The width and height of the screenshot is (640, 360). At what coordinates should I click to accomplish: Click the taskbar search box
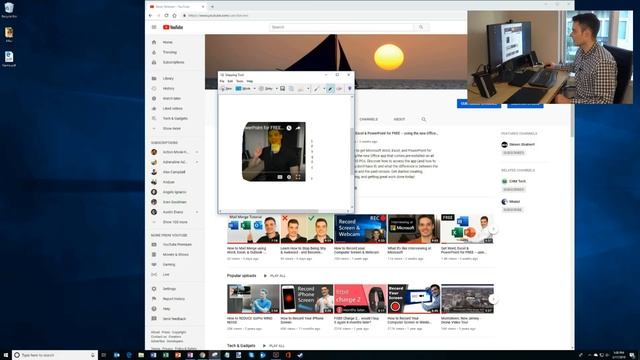[x=55, y=355]
